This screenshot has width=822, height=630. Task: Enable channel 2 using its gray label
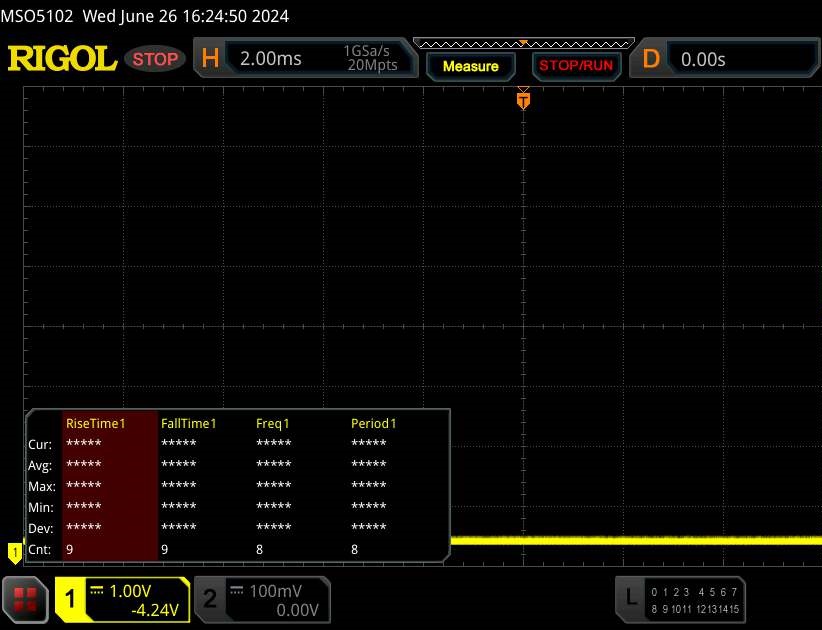(210, 599)
